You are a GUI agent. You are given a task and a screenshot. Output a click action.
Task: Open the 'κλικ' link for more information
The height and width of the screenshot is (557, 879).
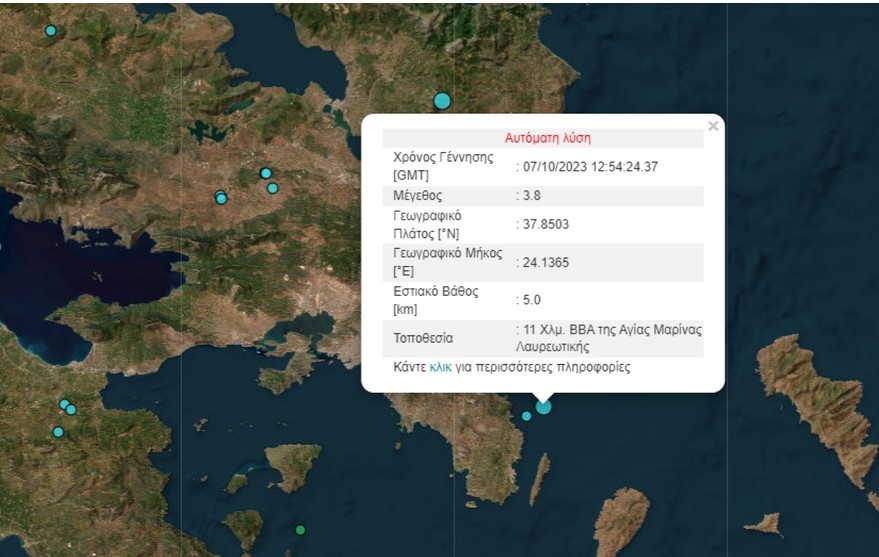point(440,367)
